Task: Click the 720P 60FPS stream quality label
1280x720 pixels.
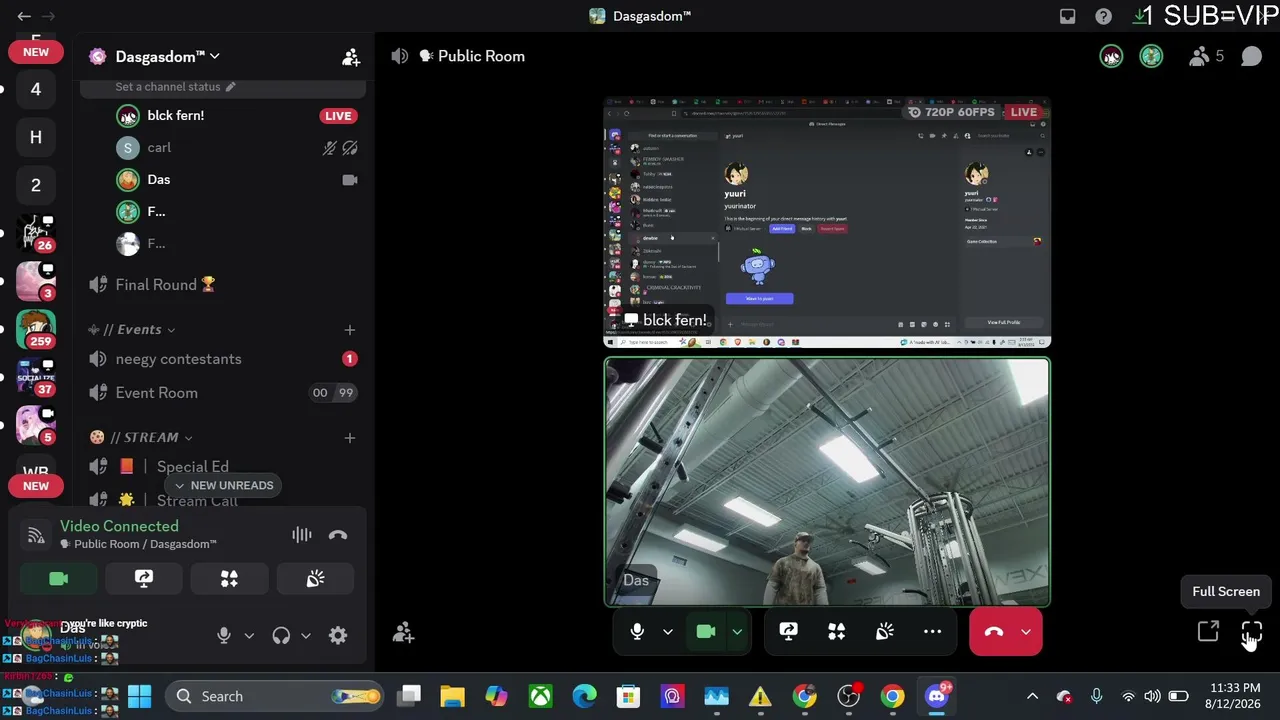Action: (951, 112)
